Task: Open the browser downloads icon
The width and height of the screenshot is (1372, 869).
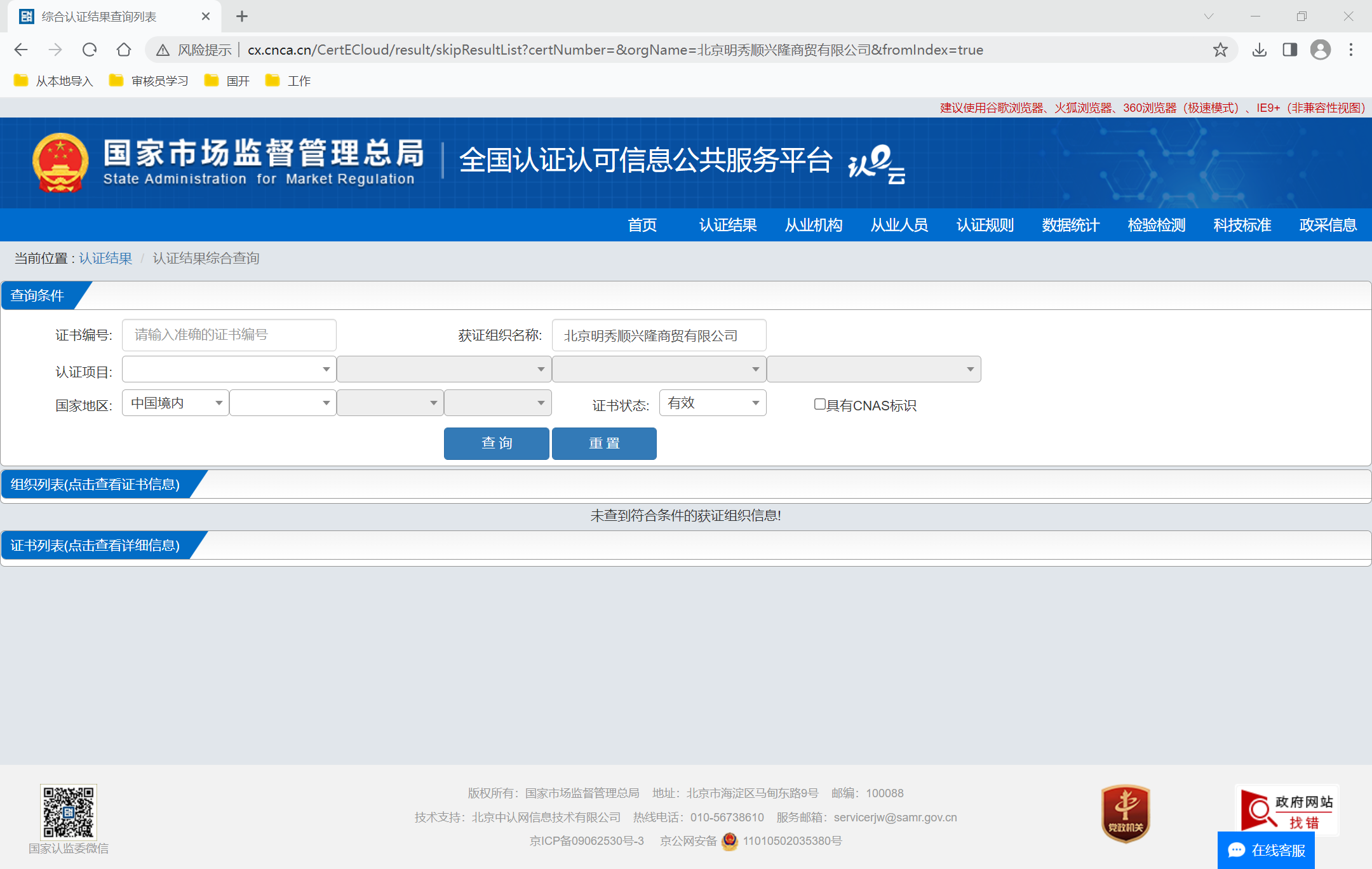Action: pyautogui.click(x=1260, y=50)
